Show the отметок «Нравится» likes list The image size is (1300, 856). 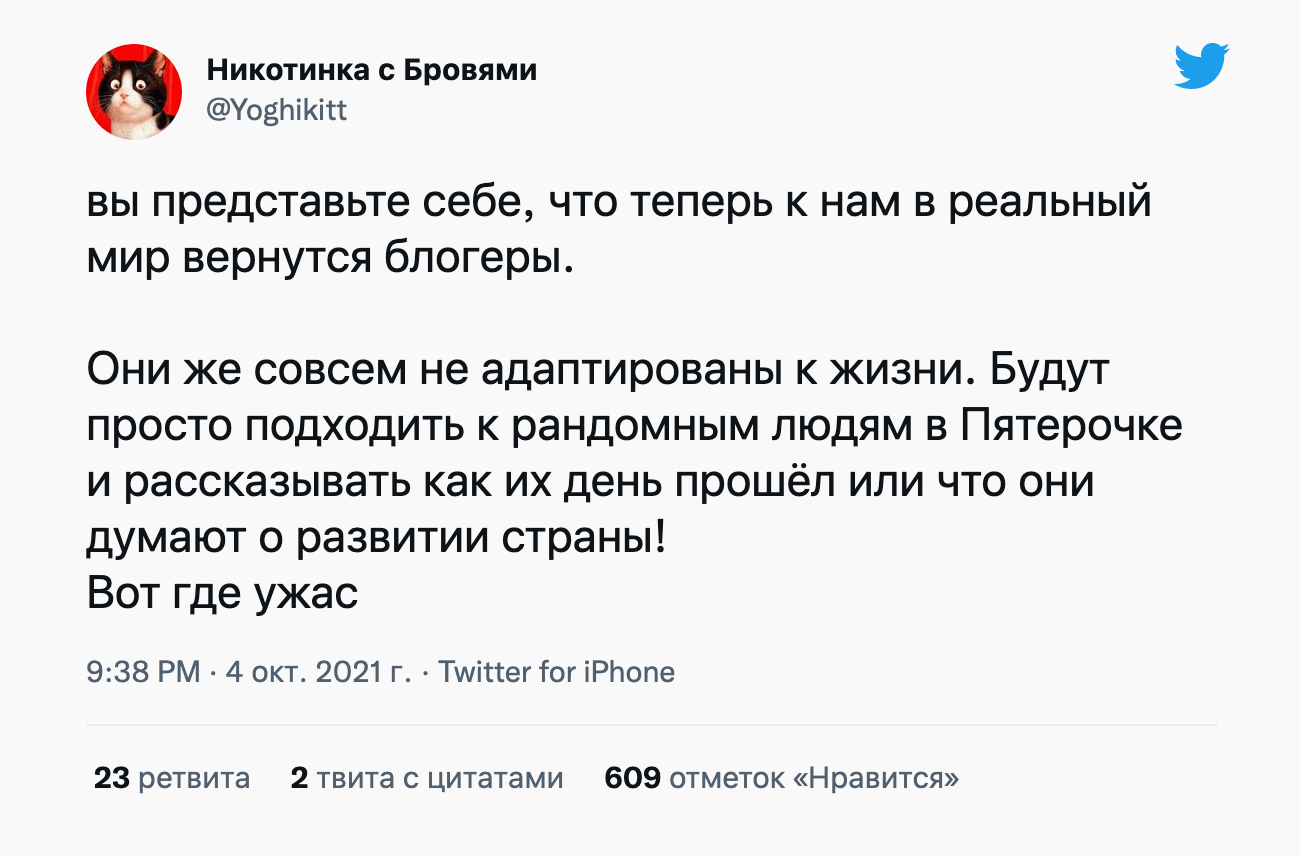pyautogui.click(x=813, y=778)
